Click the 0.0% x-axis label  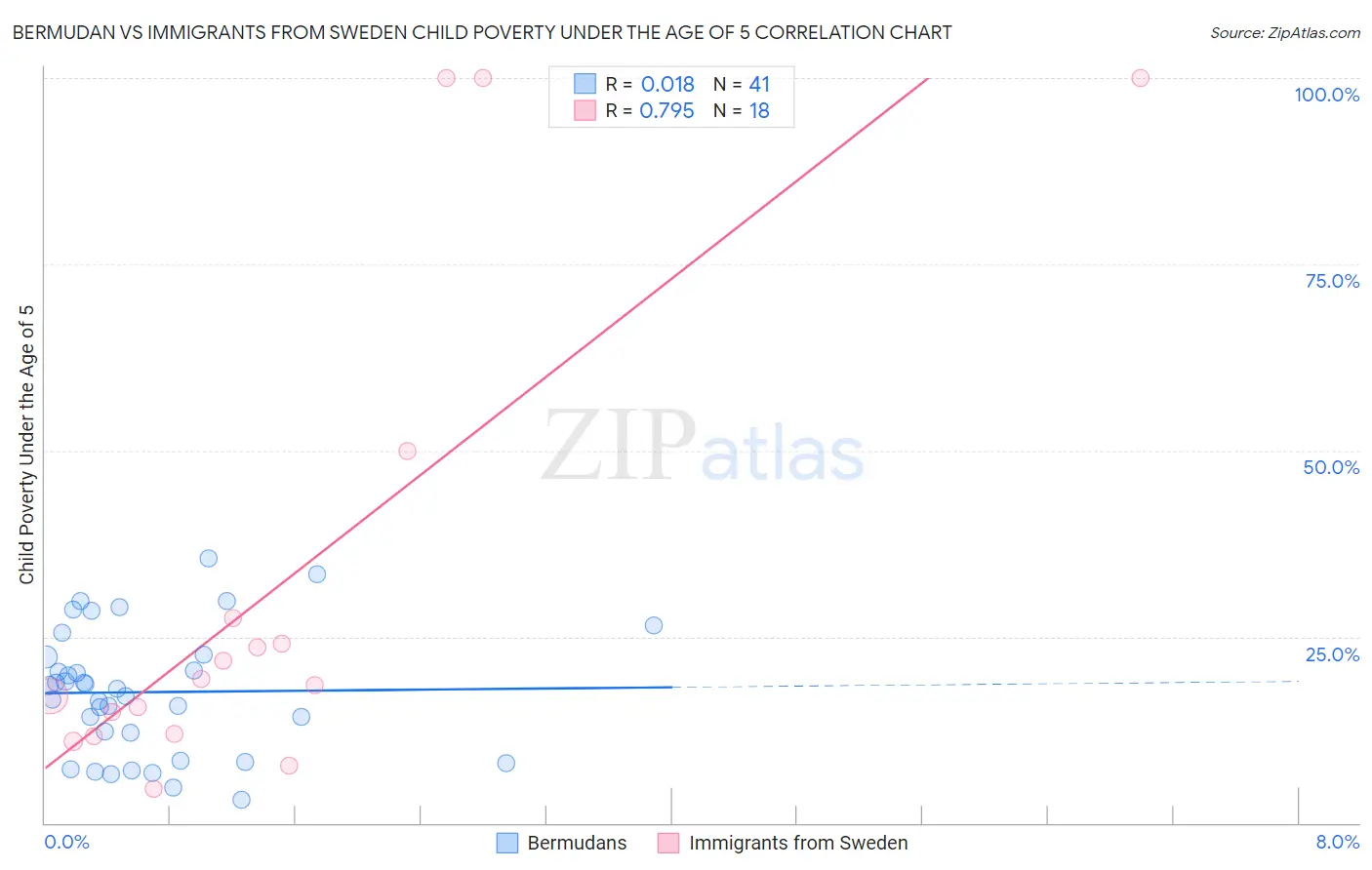point(66,842)
